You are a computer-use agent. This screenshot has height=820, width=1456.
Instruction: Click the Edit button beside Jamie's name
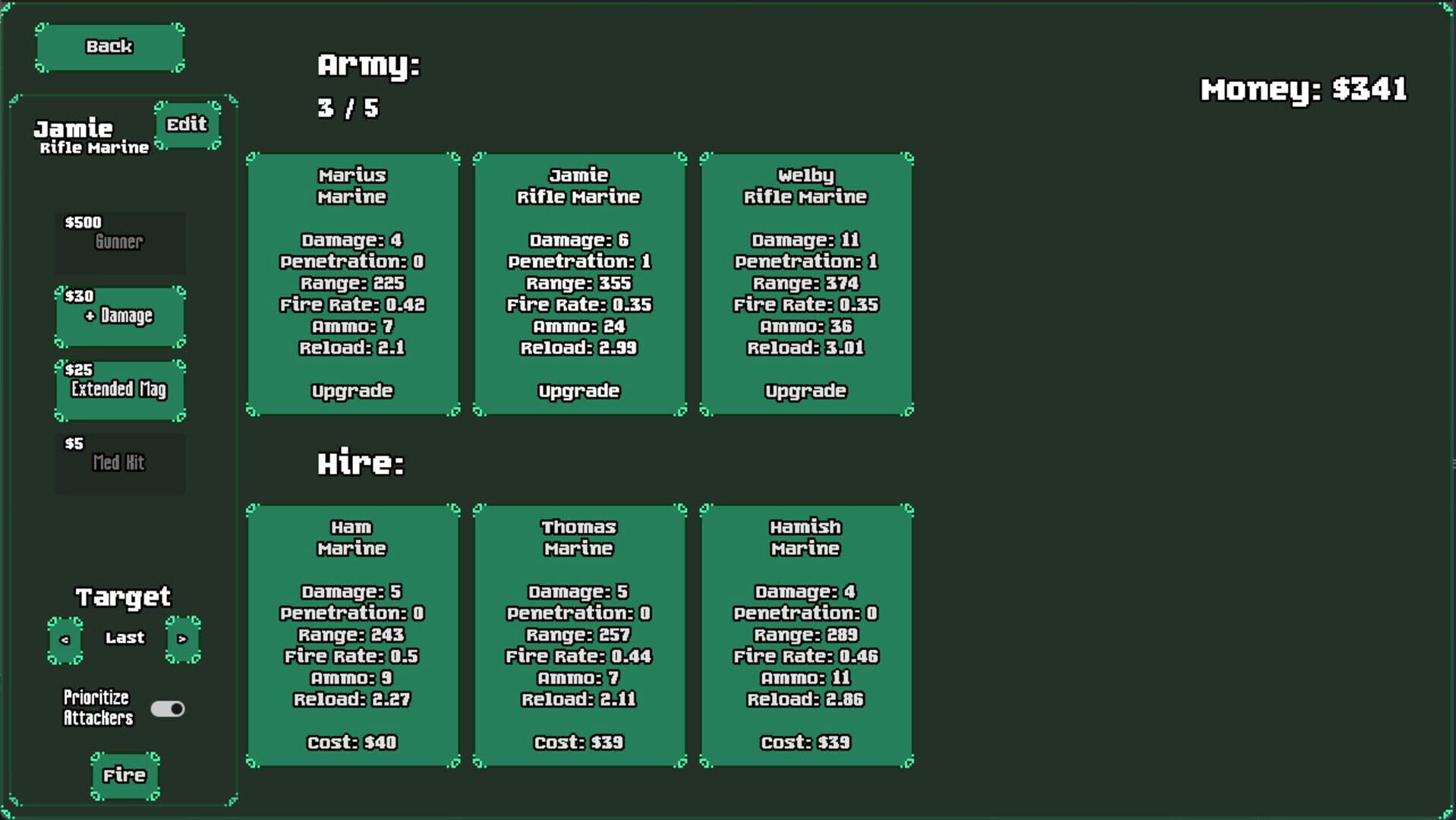coord(187,124)
